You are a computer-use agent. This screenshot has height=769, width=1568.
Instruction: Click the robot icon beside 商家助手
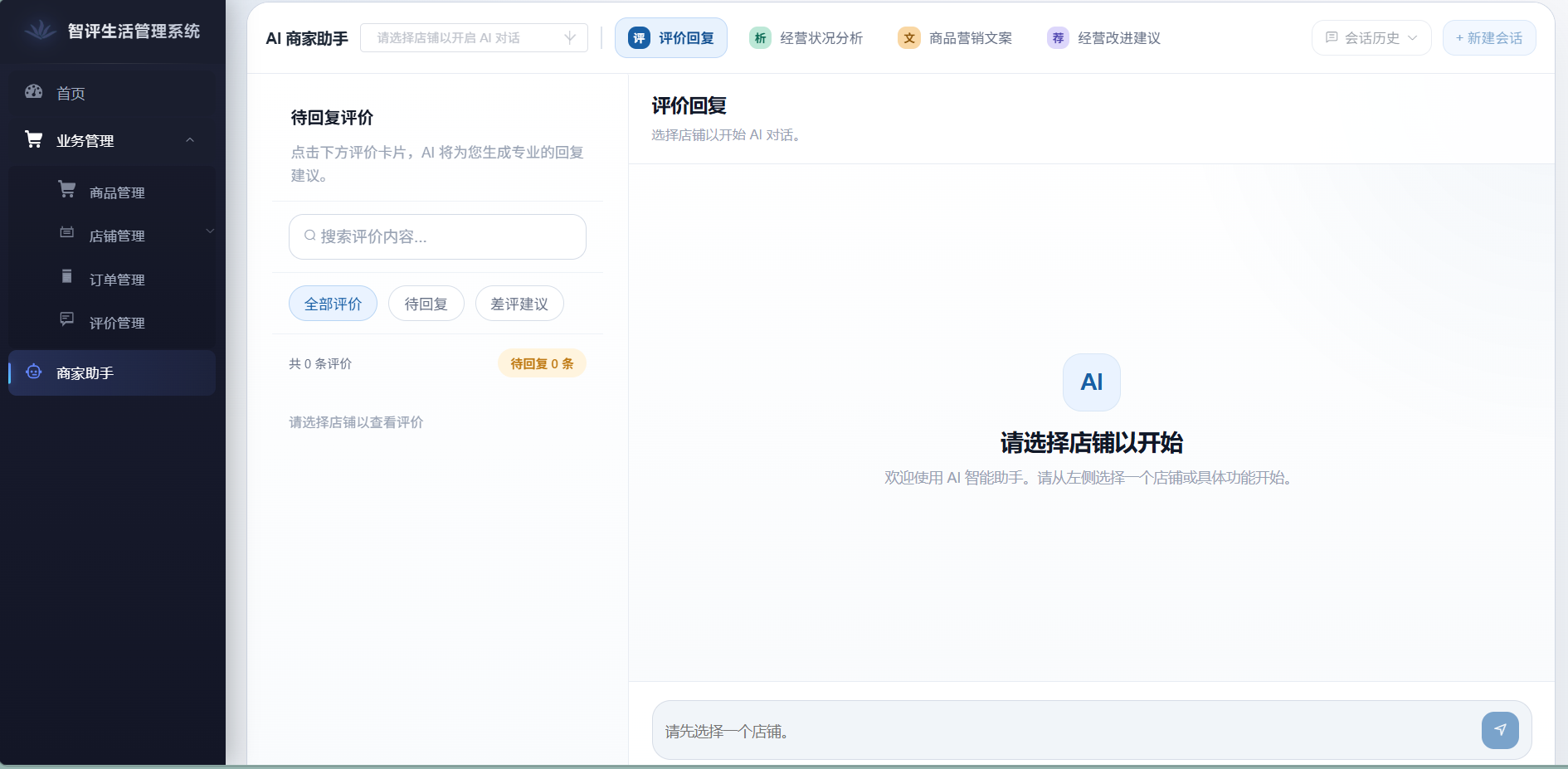click(x=34, y=373)
